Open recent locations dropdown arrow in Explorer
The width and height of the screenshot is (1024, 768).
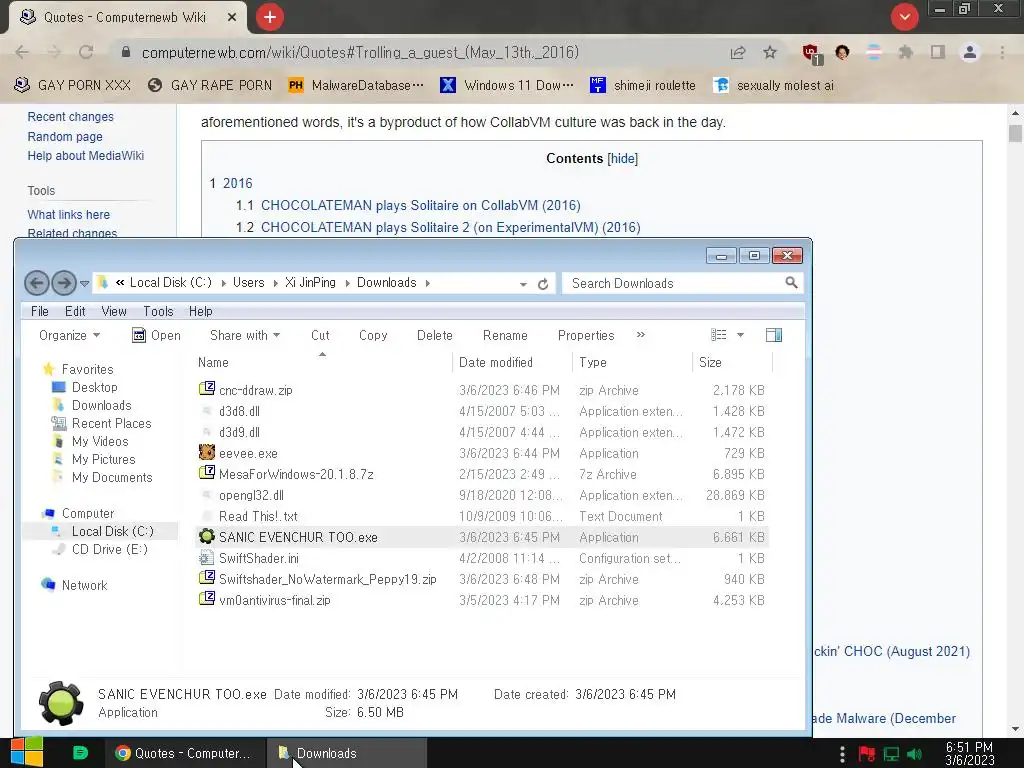pos(84,283)
